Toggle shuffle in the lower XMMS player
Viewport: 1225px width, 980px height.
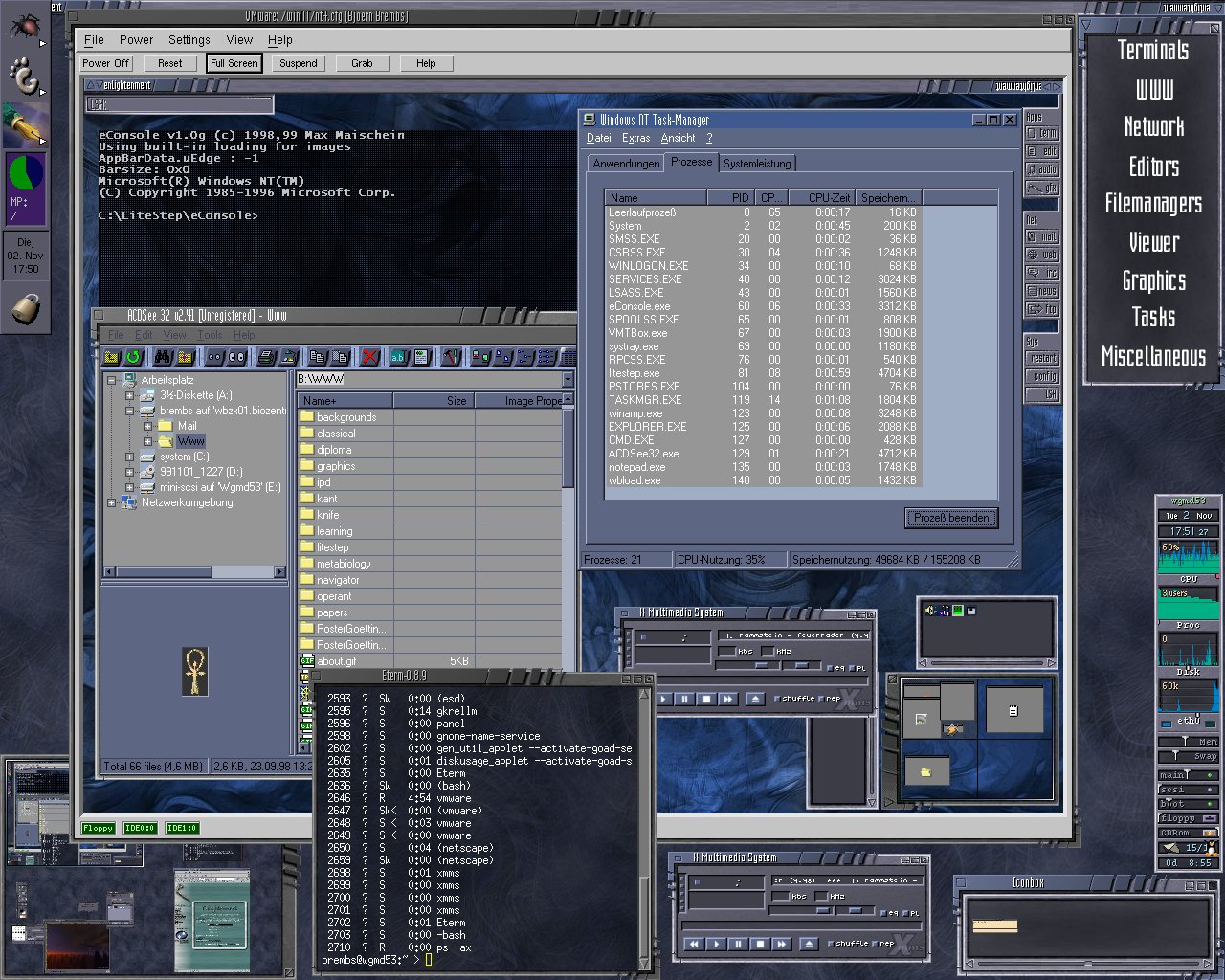(x=833, y=944)
